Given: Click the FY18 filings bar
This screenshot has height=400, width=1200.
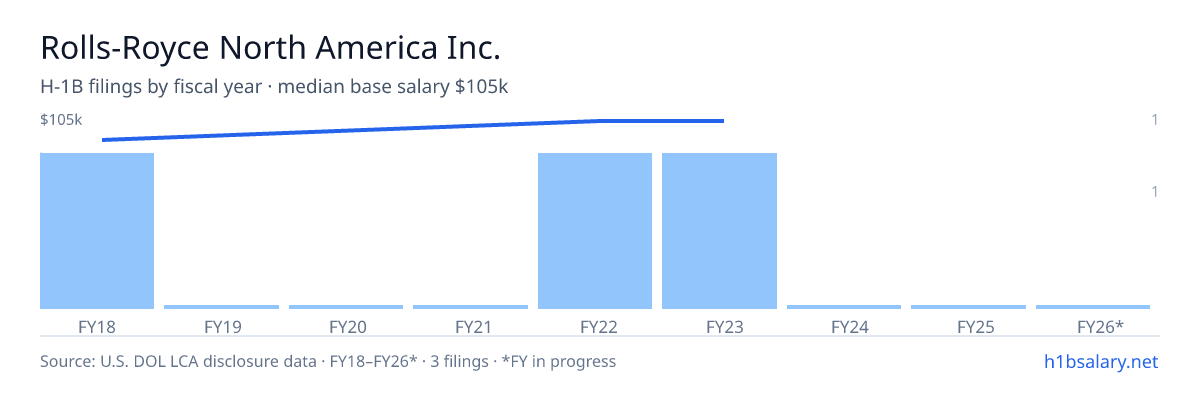Looking at the screenshot, I should 97,231.
